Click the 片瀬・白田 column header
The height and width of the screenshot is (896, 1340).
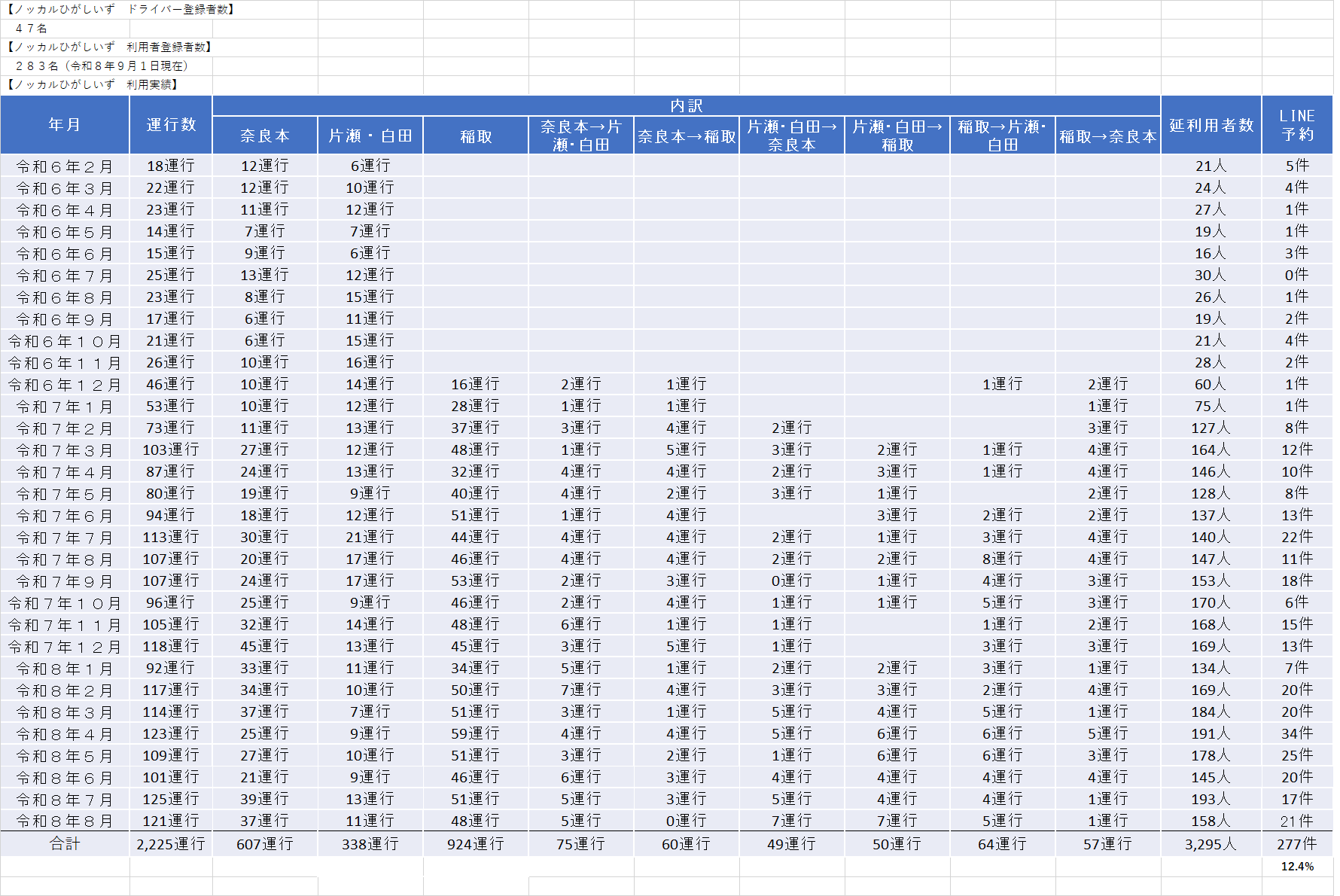point(370,136)
